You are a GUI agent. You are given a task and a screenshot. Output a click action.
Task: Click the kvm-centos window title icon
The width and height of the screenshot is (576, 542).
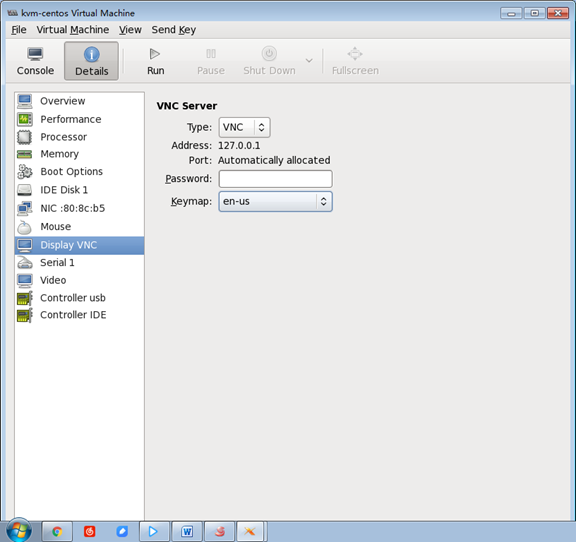[x=12, y=13]
